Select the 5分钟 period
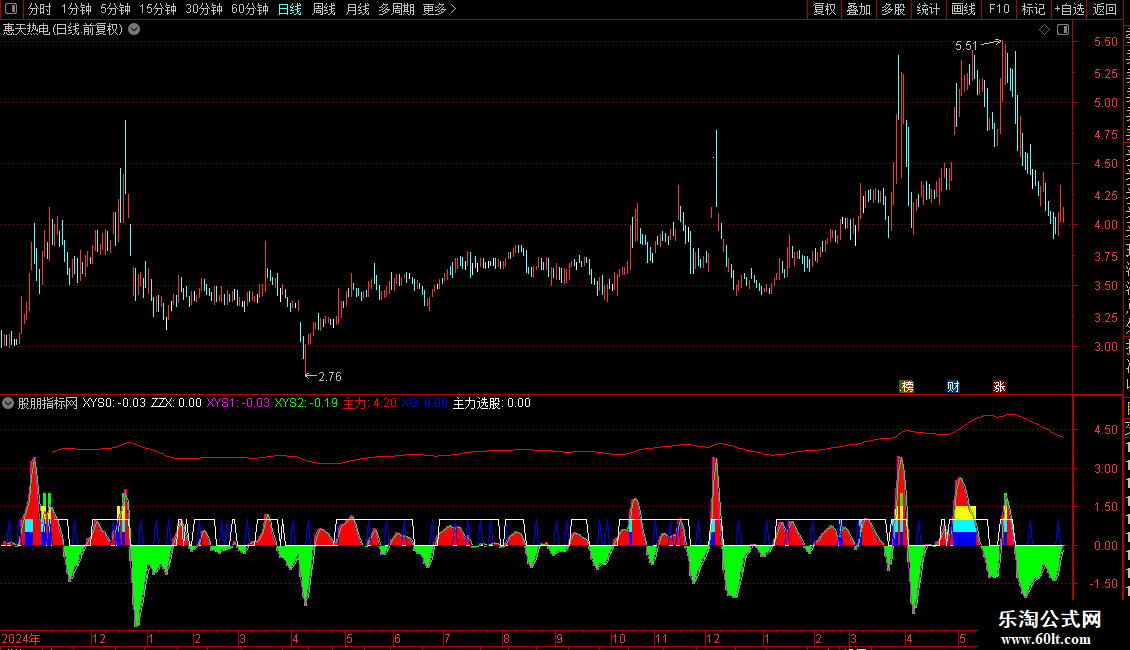1130x650 pixels. pyautogui.click(x=115, y=9)
